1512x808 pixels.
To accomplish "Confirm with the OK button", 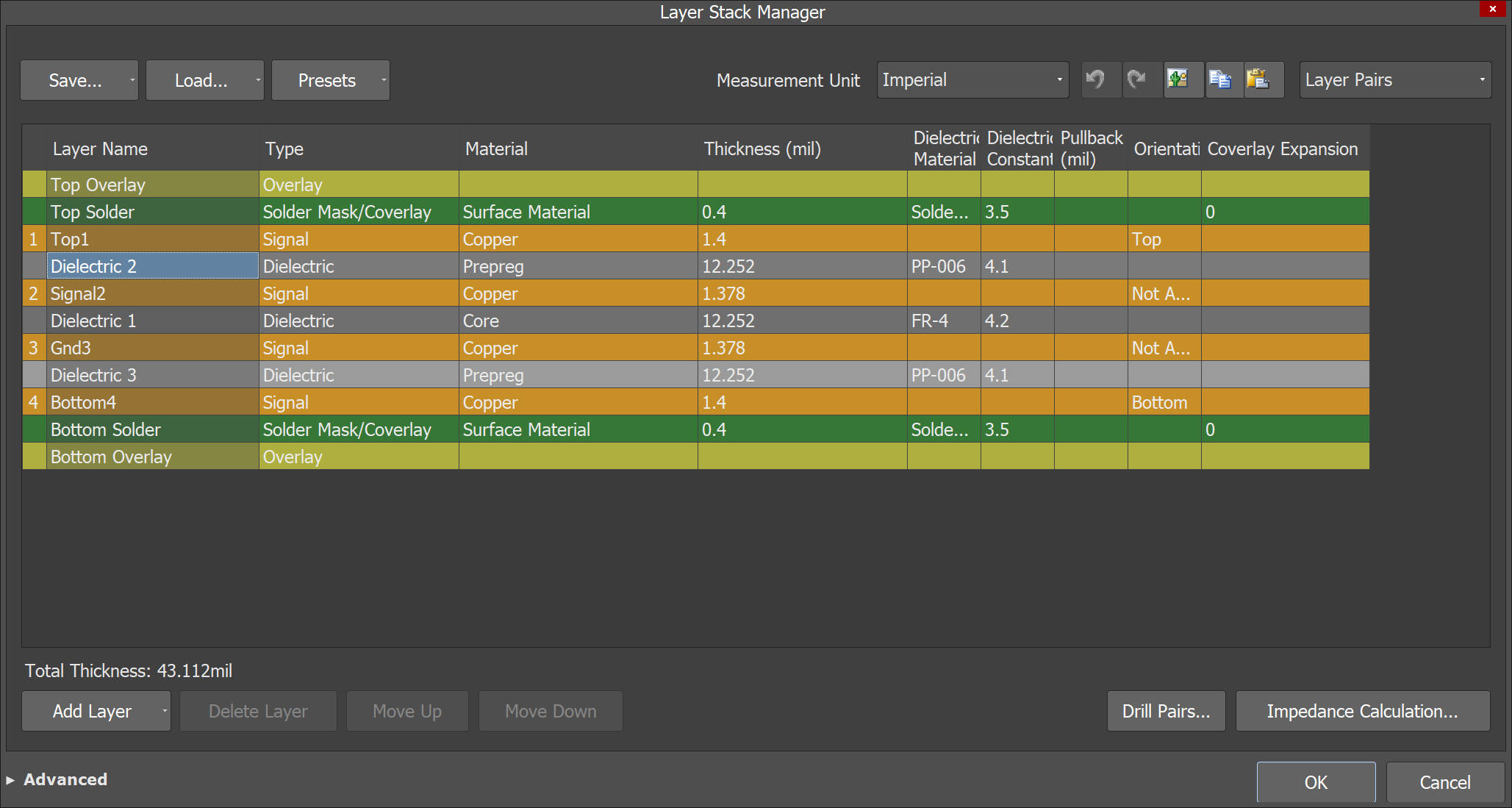I will pyautogui.click(x=1316, y=782).
